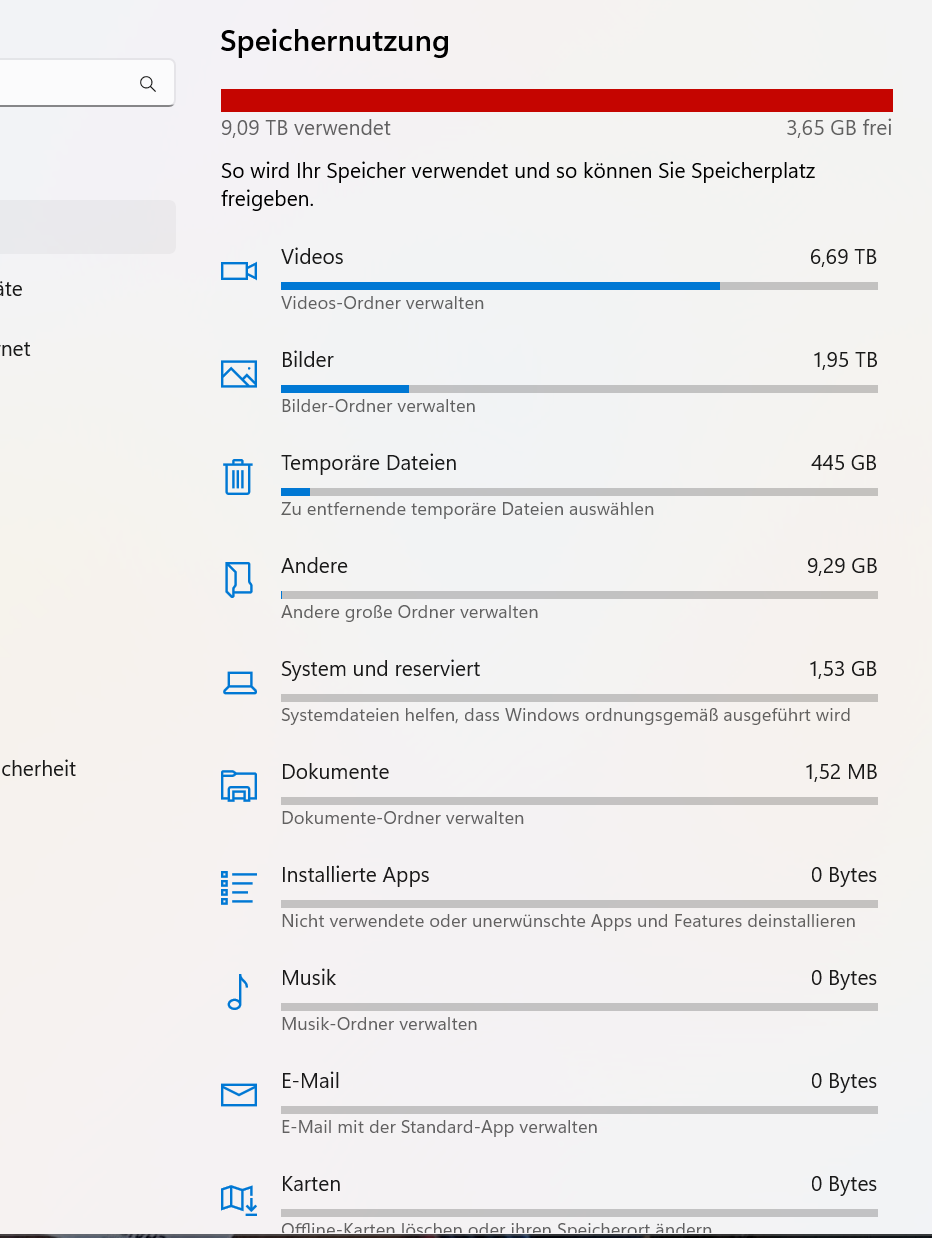Click the Installierte Apps list icon
932x1238 pixels.
point(238,888)
